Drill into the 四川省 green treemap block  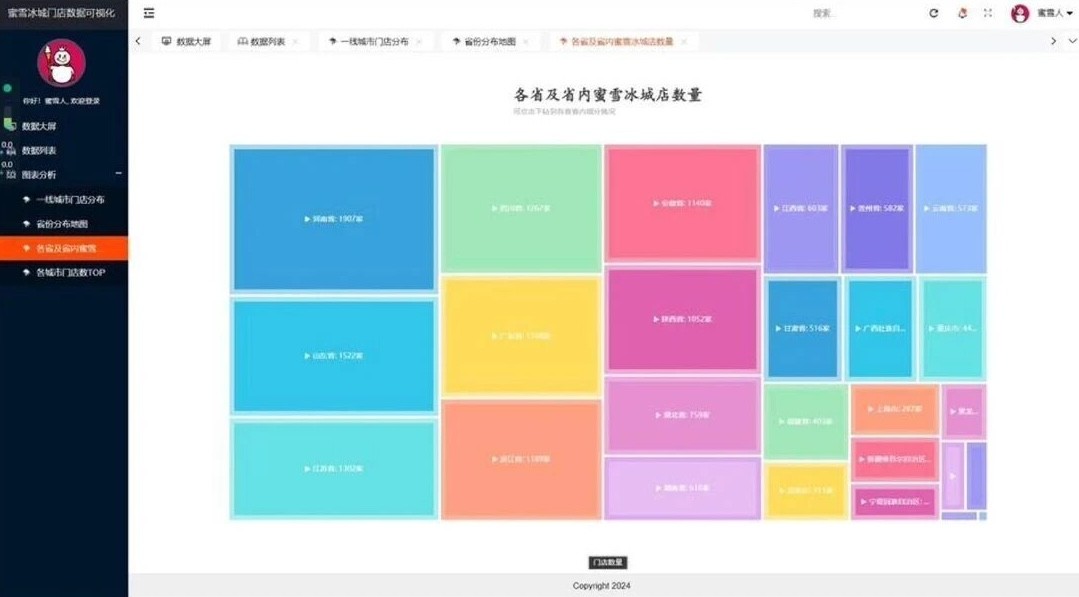coord(521,208)
